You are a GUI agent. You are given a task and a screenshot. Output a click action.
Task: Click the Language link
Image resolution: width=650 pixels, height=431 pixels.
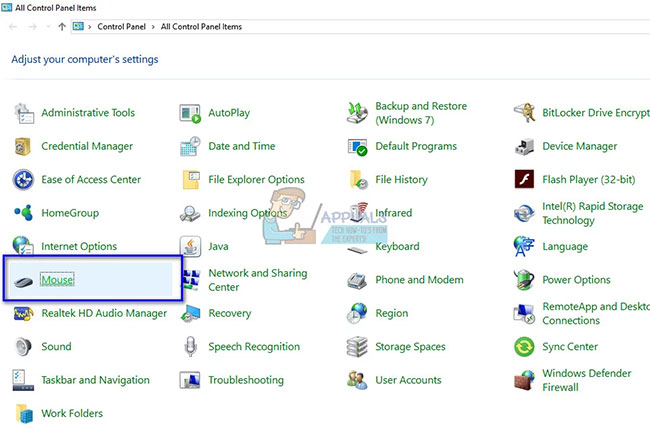click(565, 247)
